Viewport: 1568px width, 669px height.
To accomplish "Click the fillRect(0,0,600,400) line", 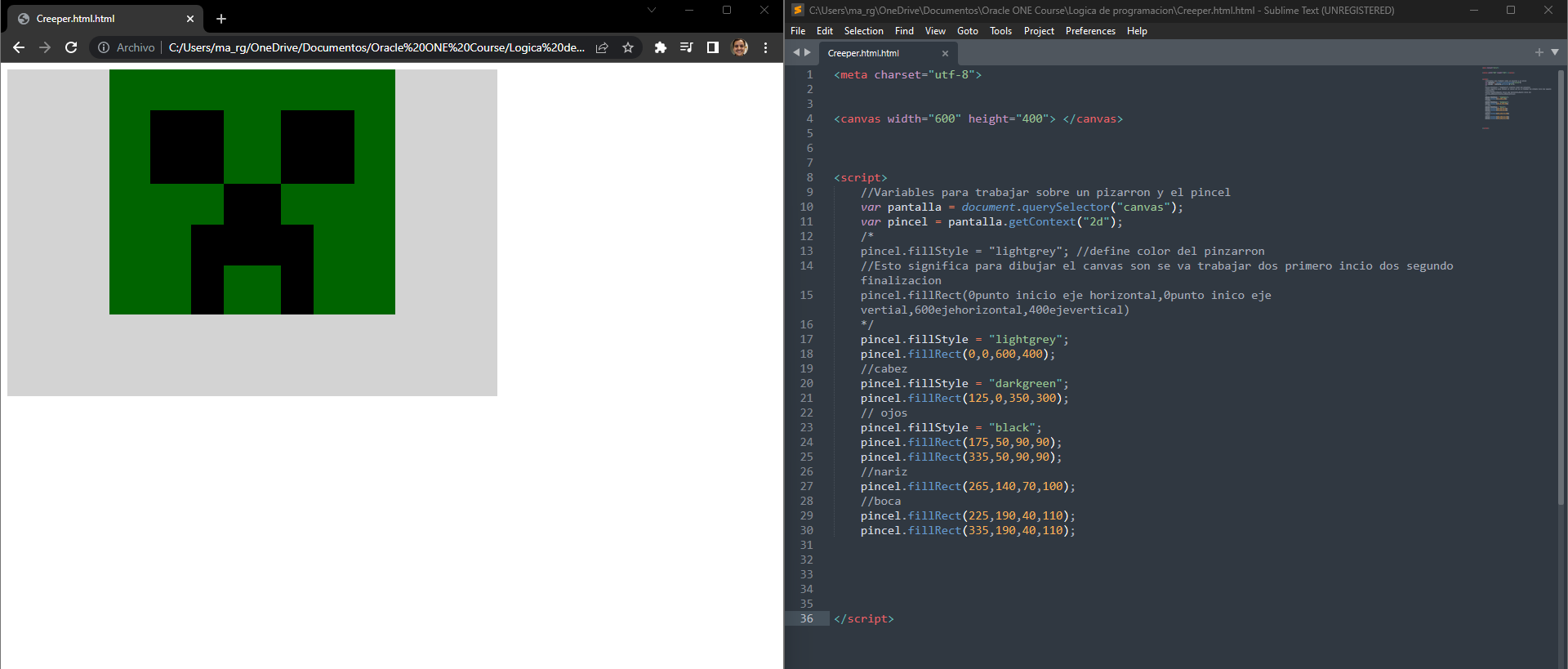I will point(958,354).
